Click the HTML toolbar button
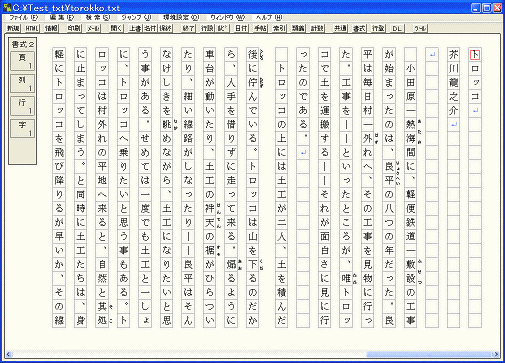Screen dimensions: 505x363 32,28
